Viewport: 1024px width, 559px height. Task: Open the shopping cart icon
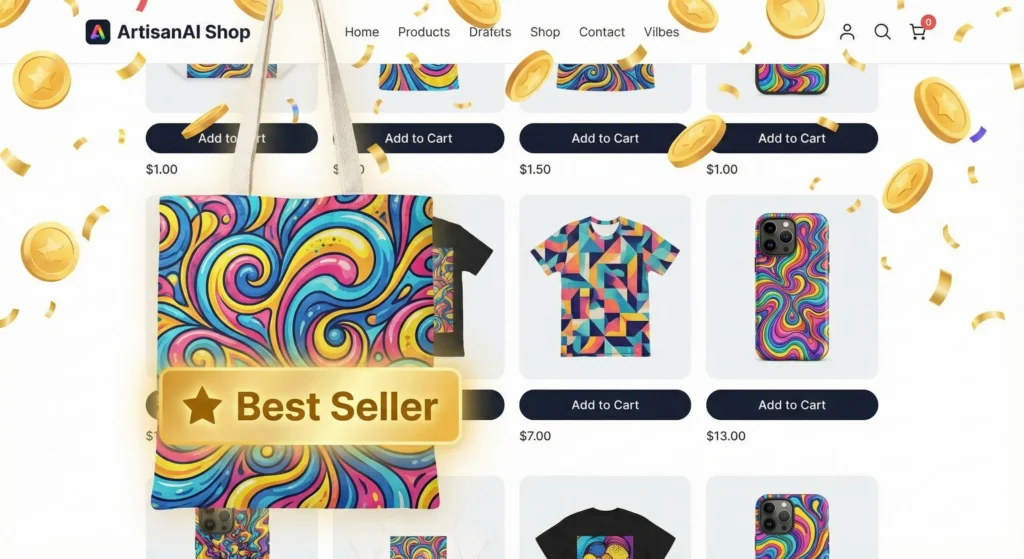(x=918, y=32)
